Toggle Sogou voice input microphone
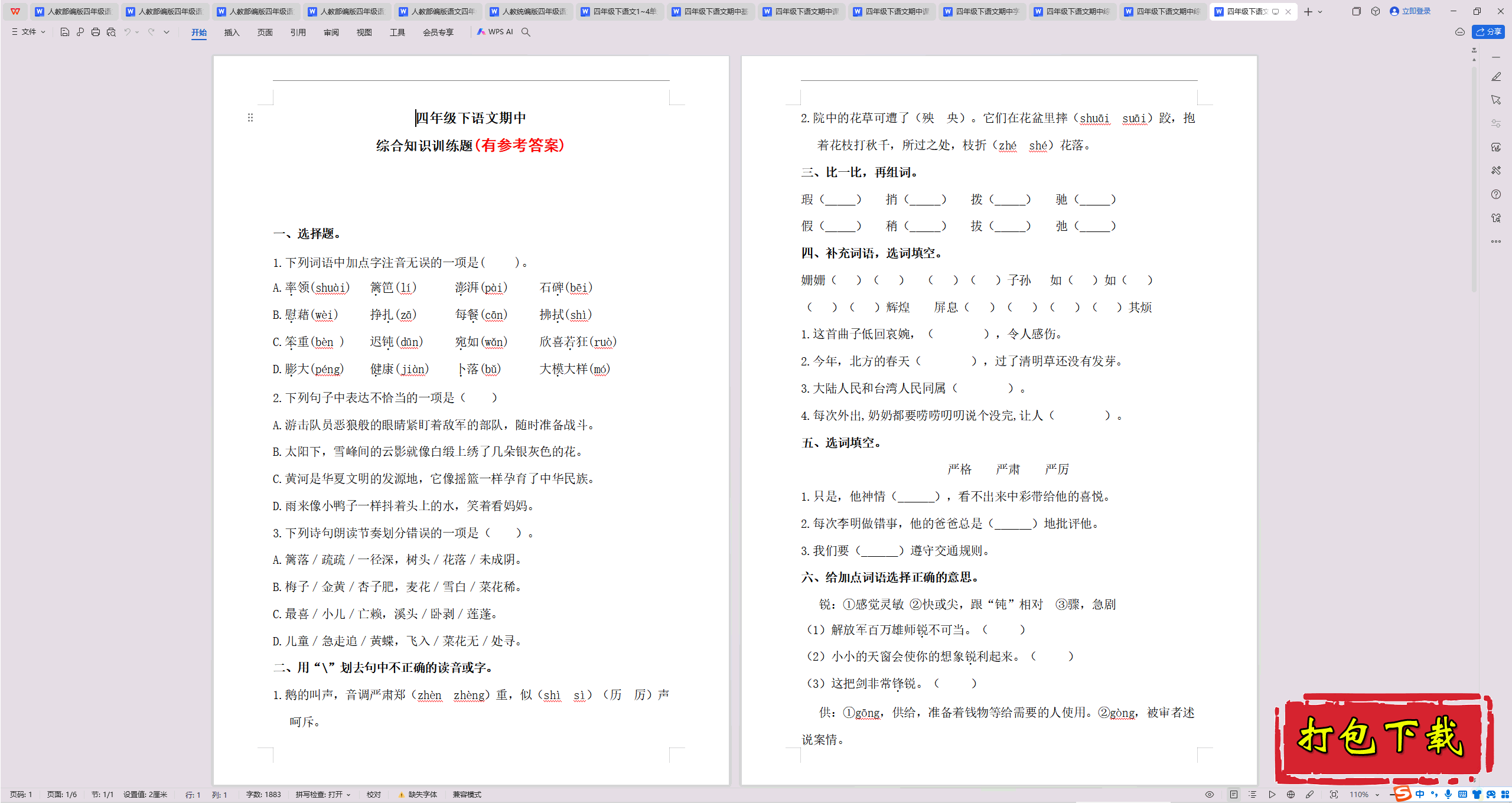The width and height of the screenshot is (1512, 803). (x=1448, y=795)
